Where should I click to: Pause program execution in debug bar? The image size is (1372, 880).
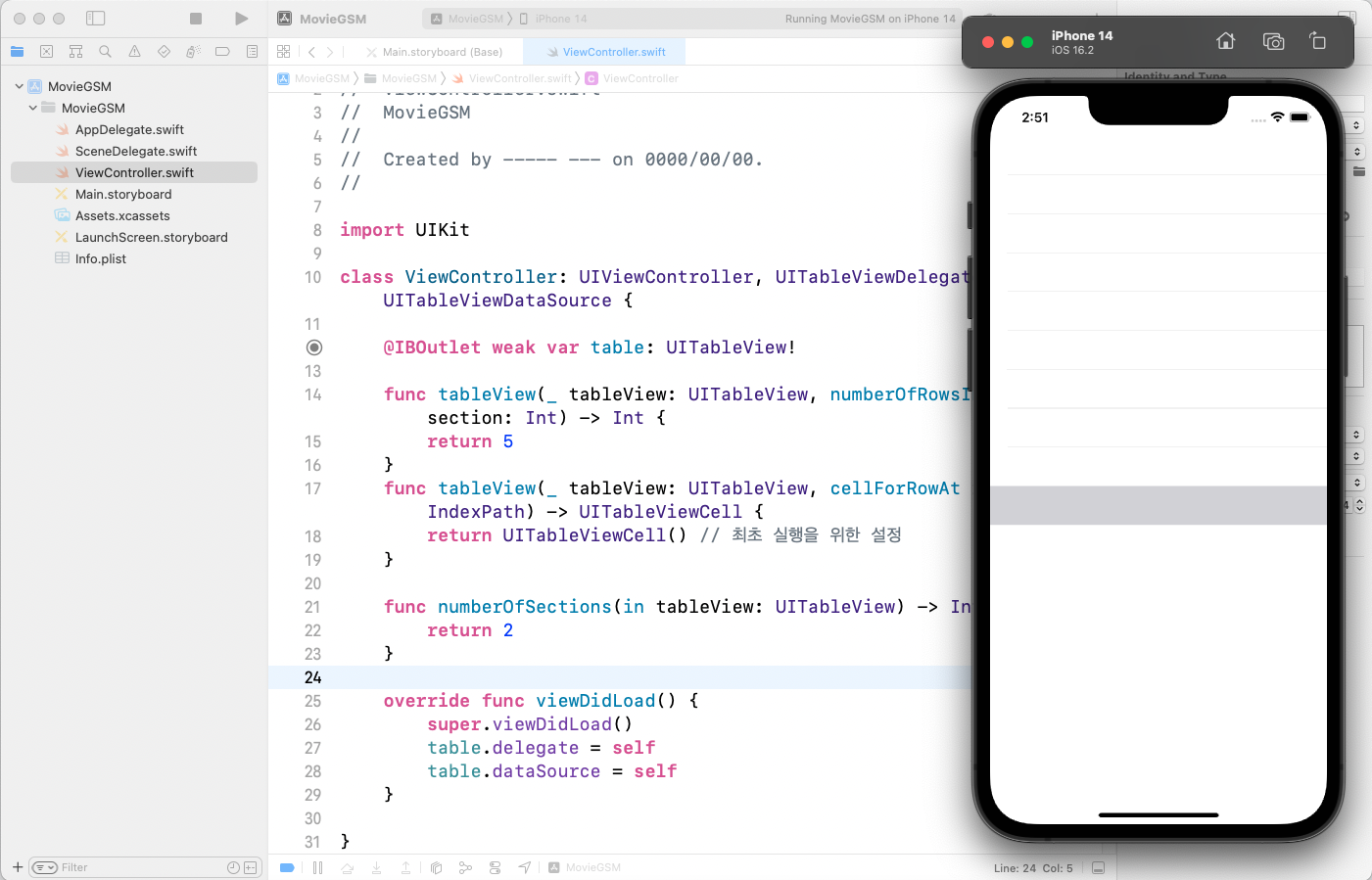coord(317,867)
